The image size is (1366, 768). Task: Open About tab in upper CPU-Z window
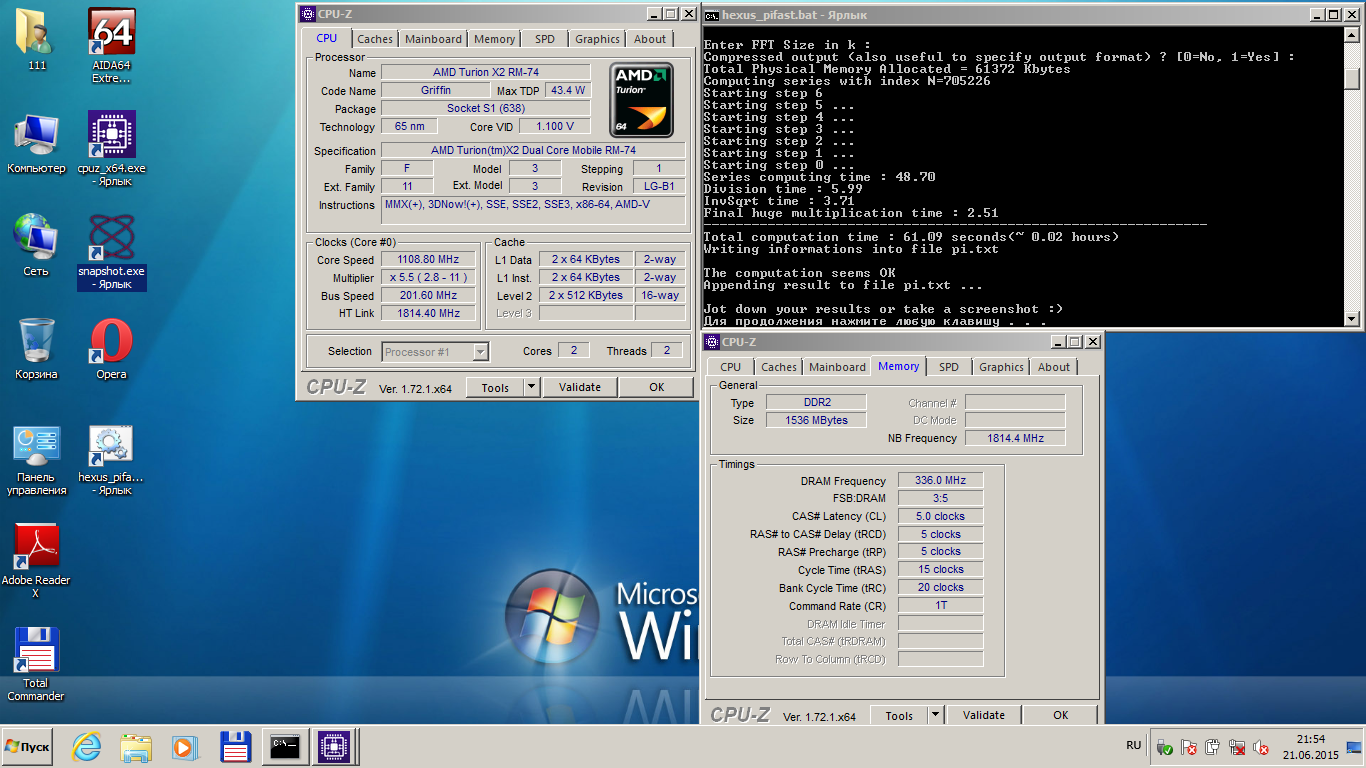pos(650,39)
